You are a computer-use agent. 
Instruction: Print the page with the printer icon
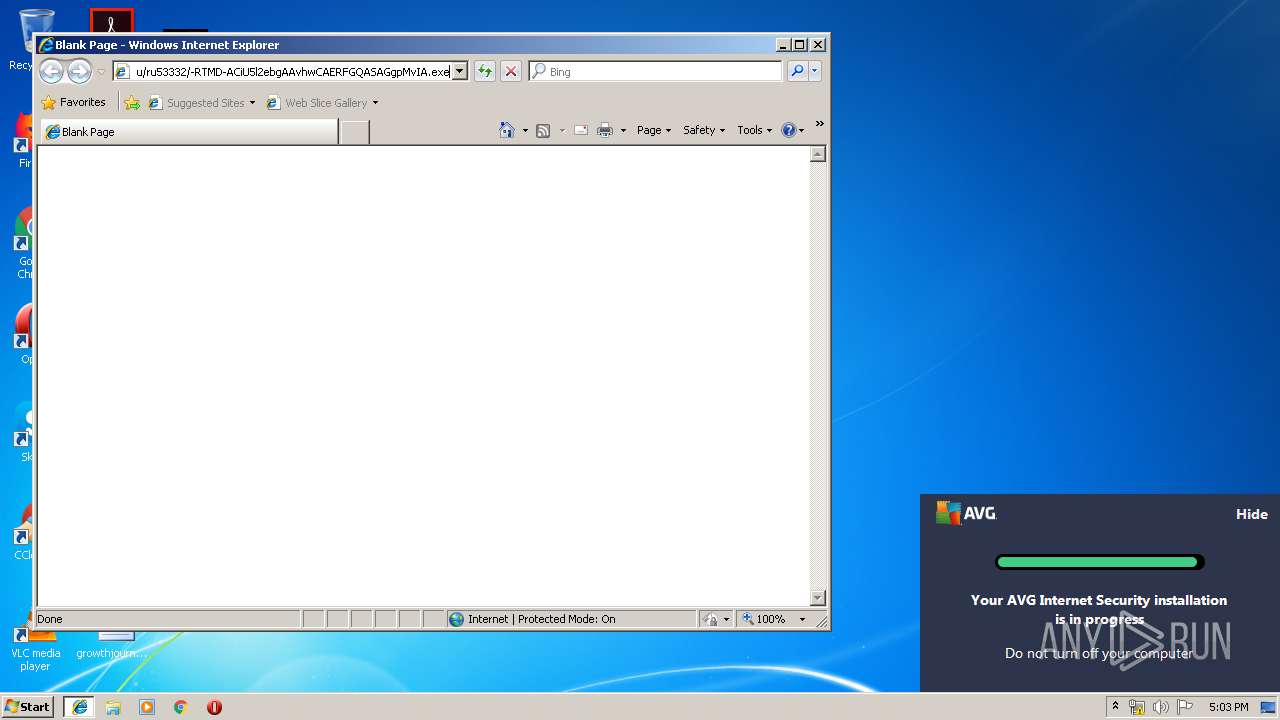(x=605, y=130)
